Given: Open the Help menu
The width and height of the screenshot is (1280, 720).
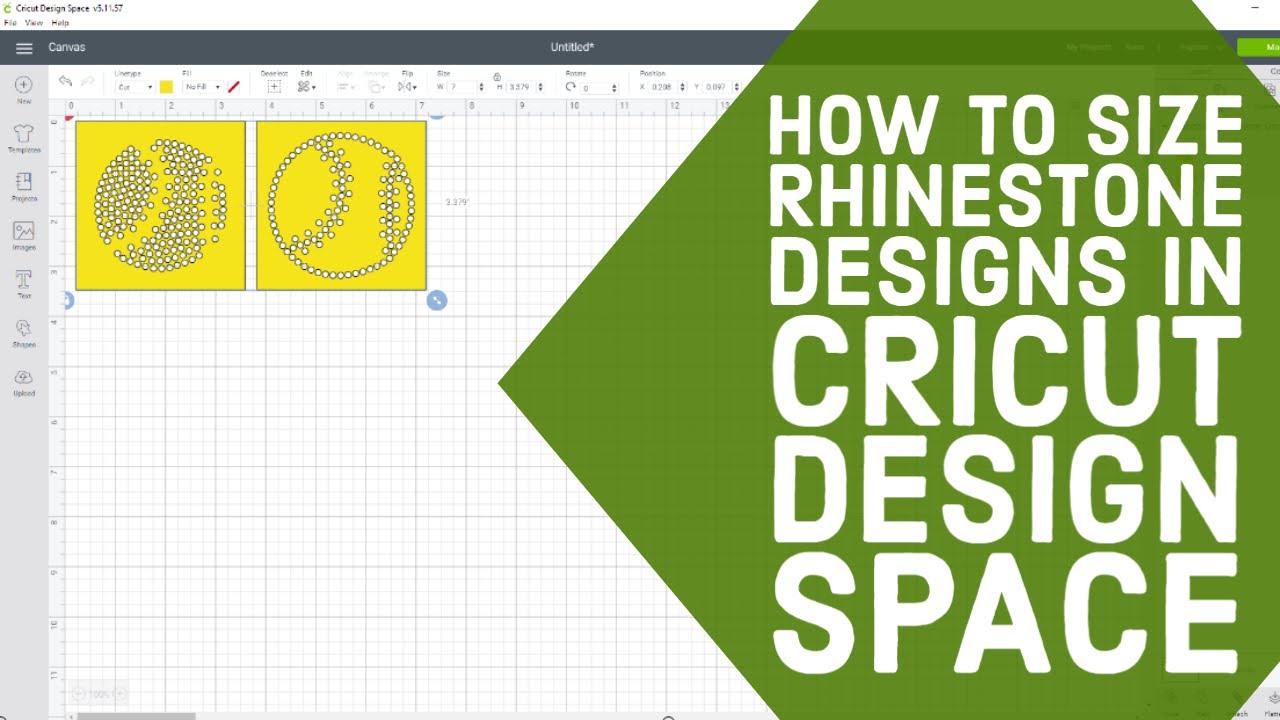Looking at the screenshot, I should click(60, 22).
